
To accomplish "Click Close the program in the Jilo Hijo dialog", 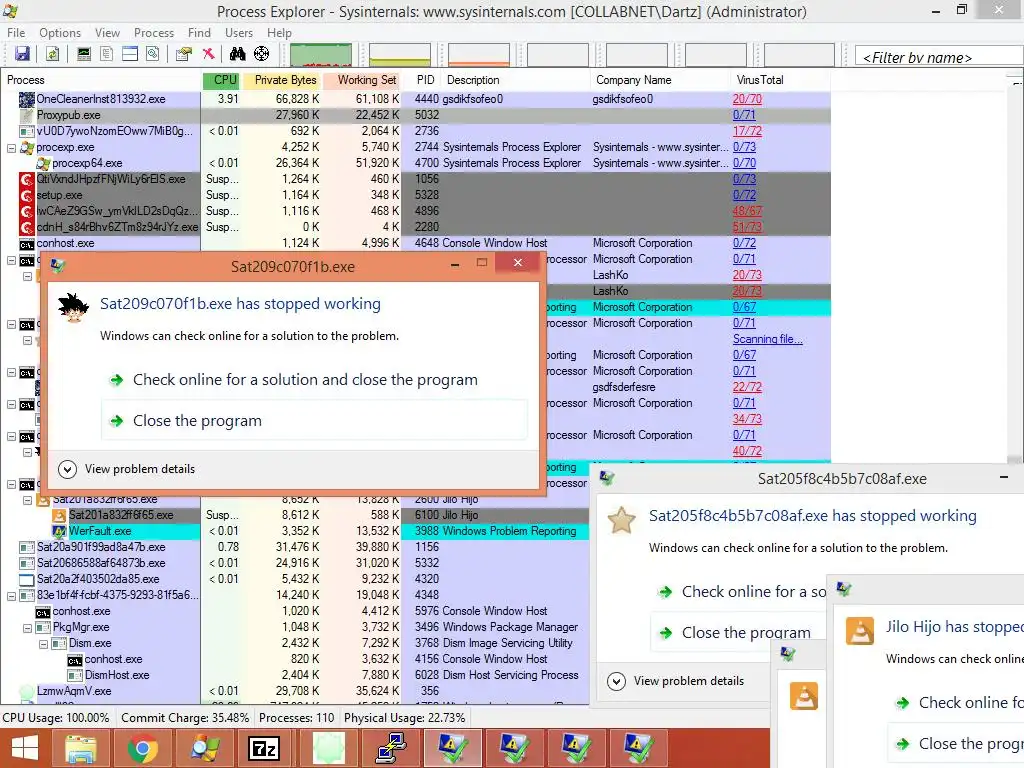I will 956,744.
